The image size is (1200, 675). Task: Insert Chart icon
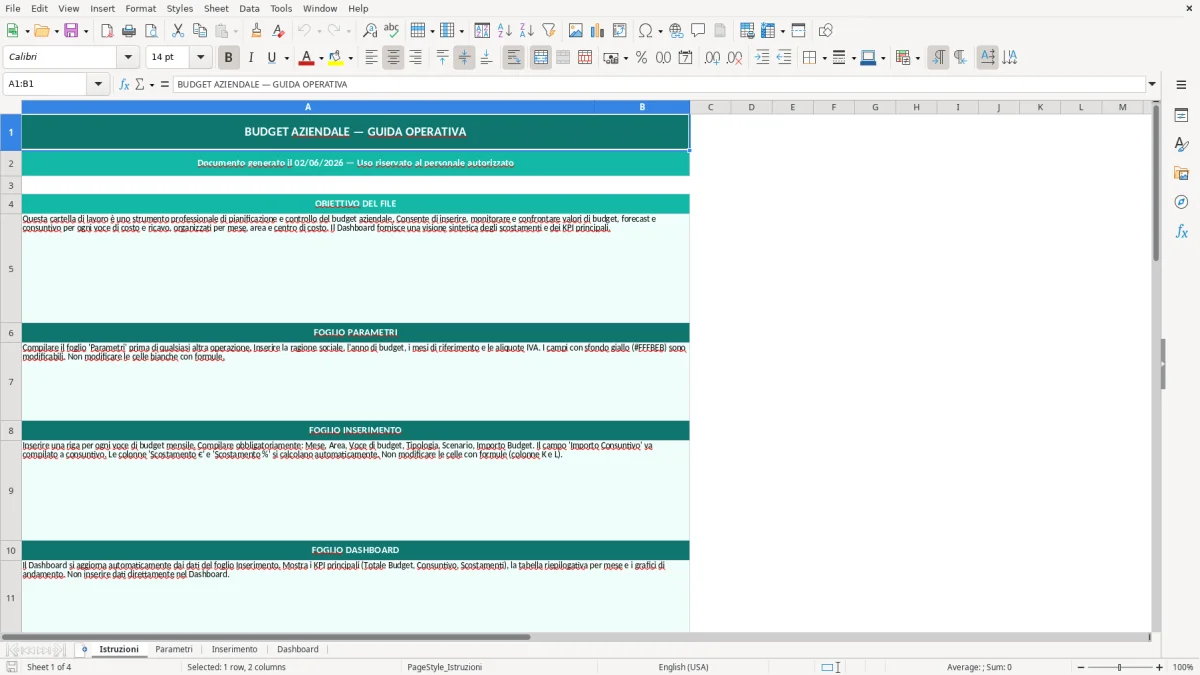[598, 31]
